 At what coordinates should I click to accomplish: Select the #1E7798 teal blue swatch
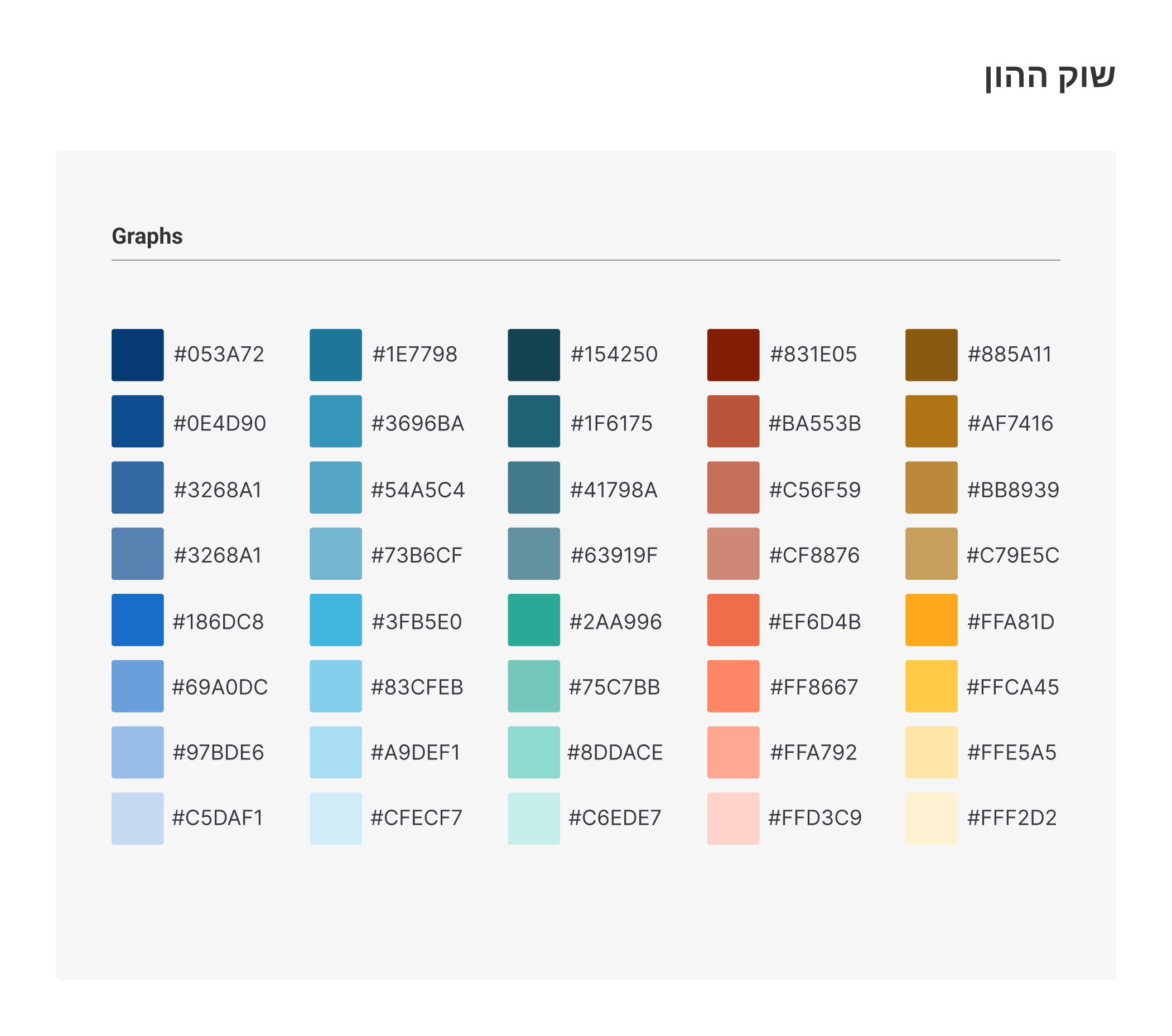[x=335, y=355]
